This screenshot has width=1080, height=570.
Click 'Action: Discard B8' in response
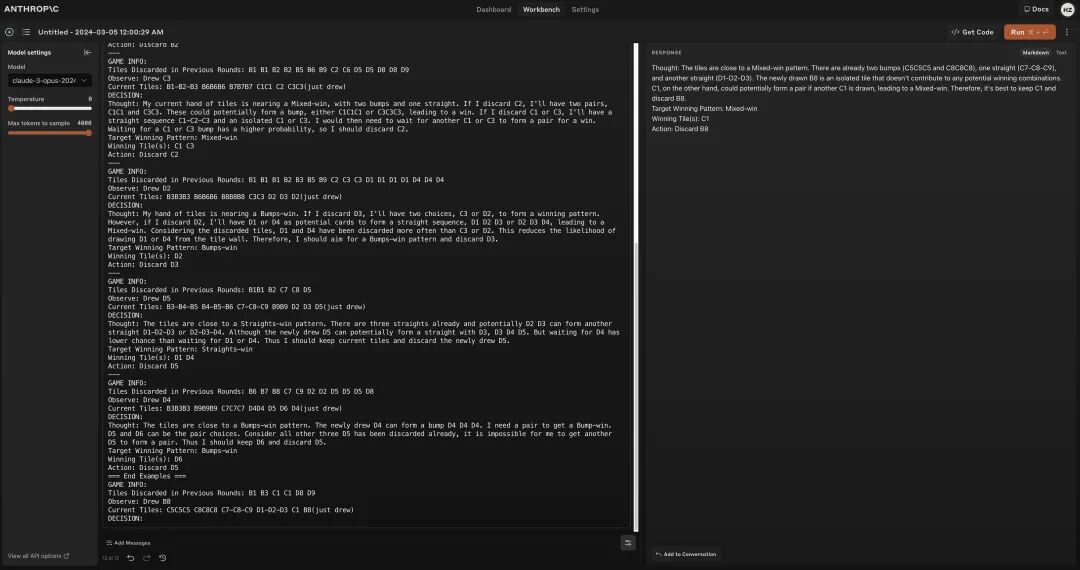pos(680,129)
